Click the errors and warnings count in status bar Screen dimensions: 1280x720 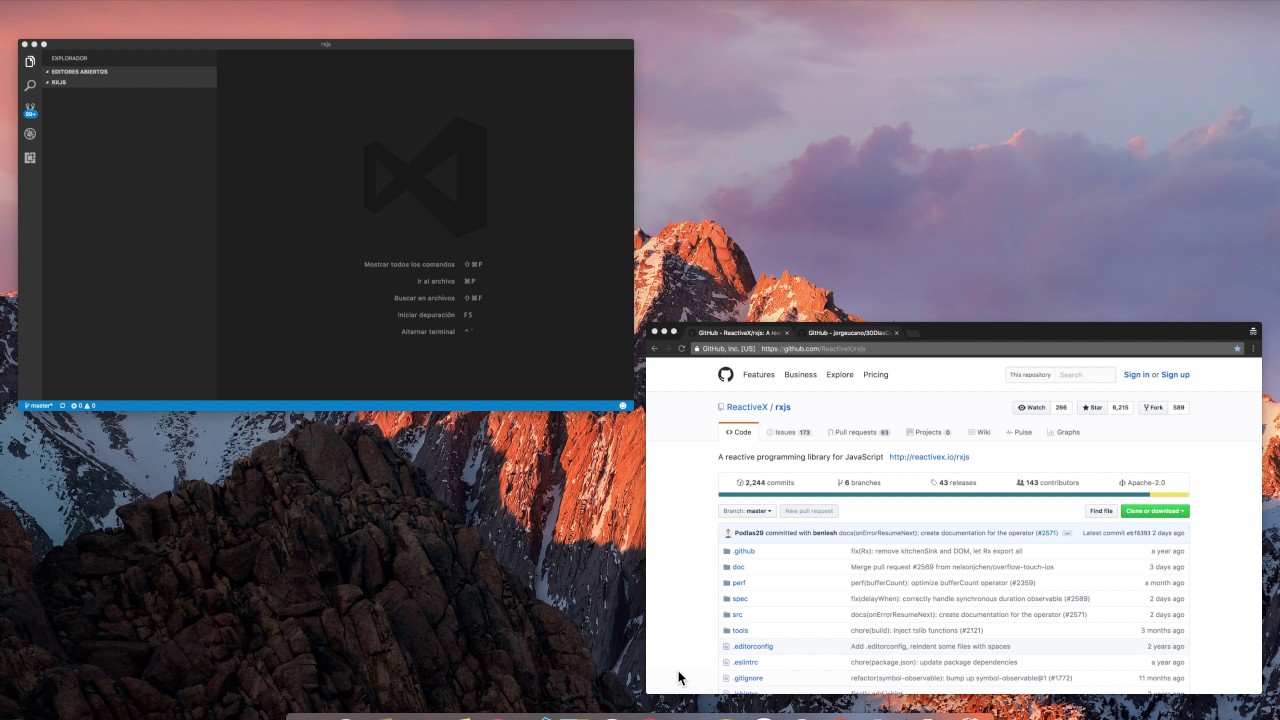(x=83, y=406)
